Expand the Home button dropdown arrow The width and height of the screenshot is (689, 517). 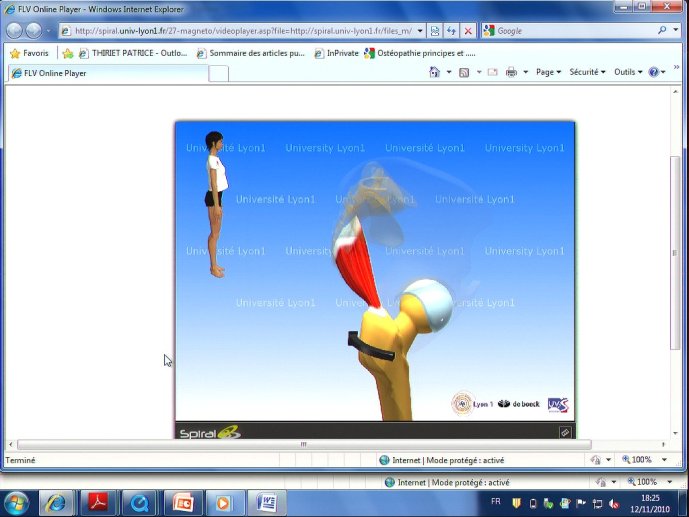coord(449,72)
